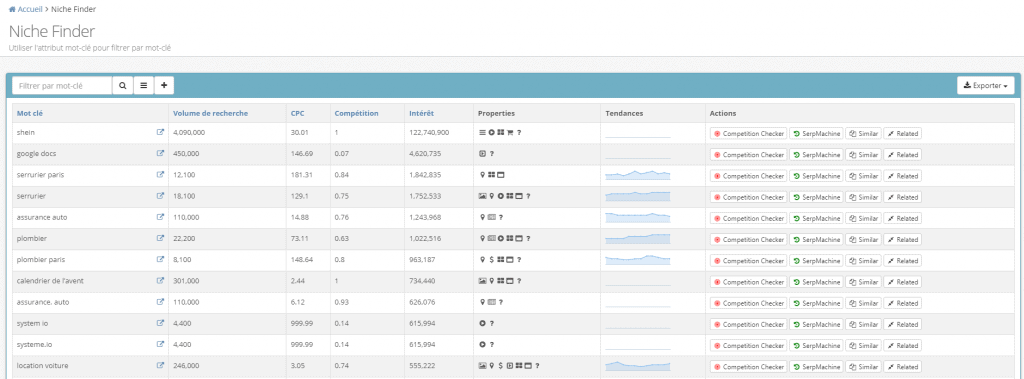Click SerpMachine for google docs
1024x379 pixels.
click(x=816, y=155)
